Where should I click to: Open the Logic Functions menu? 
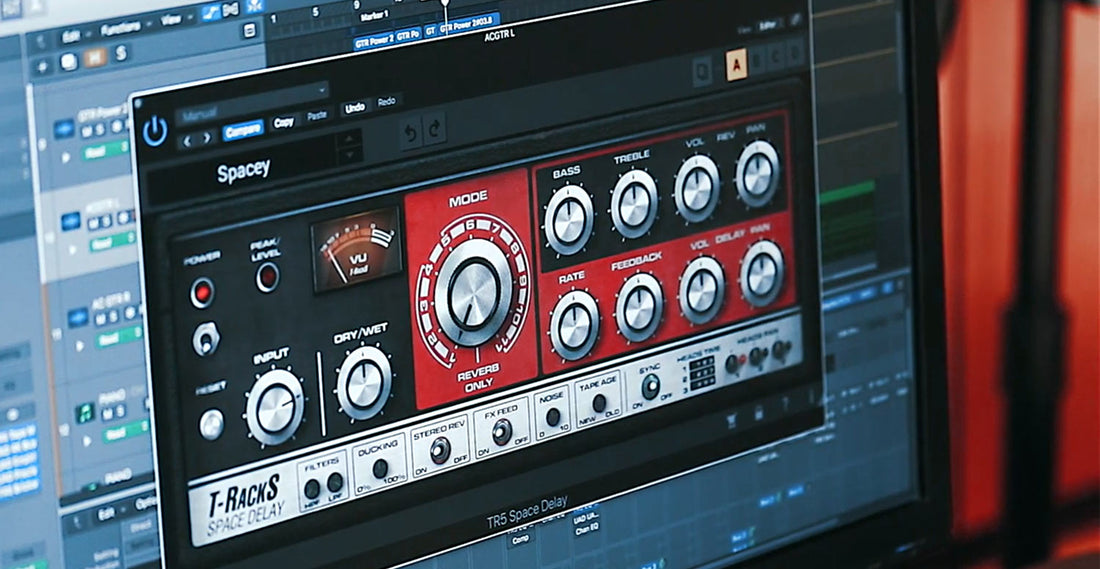(x=120, y=28)
